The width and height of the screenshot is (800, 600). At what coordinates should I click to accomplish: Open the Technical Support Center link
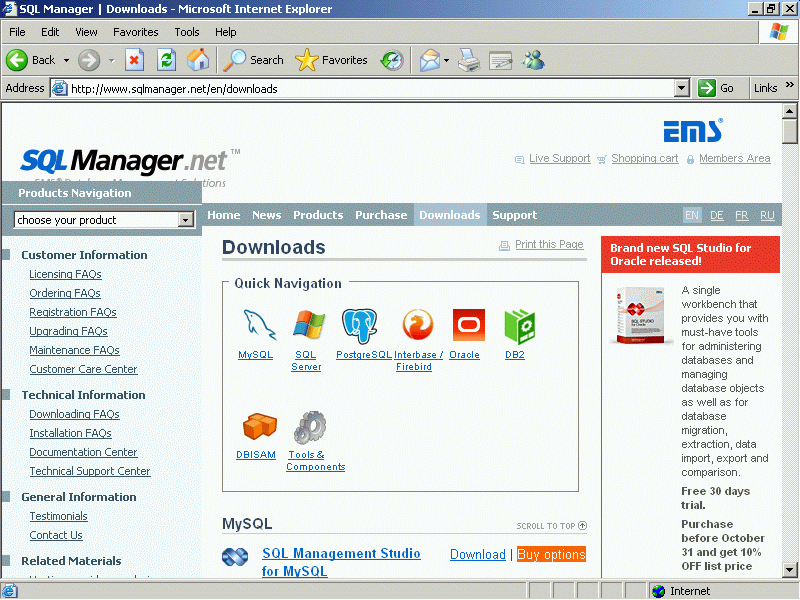pyautogui.click(x=90, y=471)
